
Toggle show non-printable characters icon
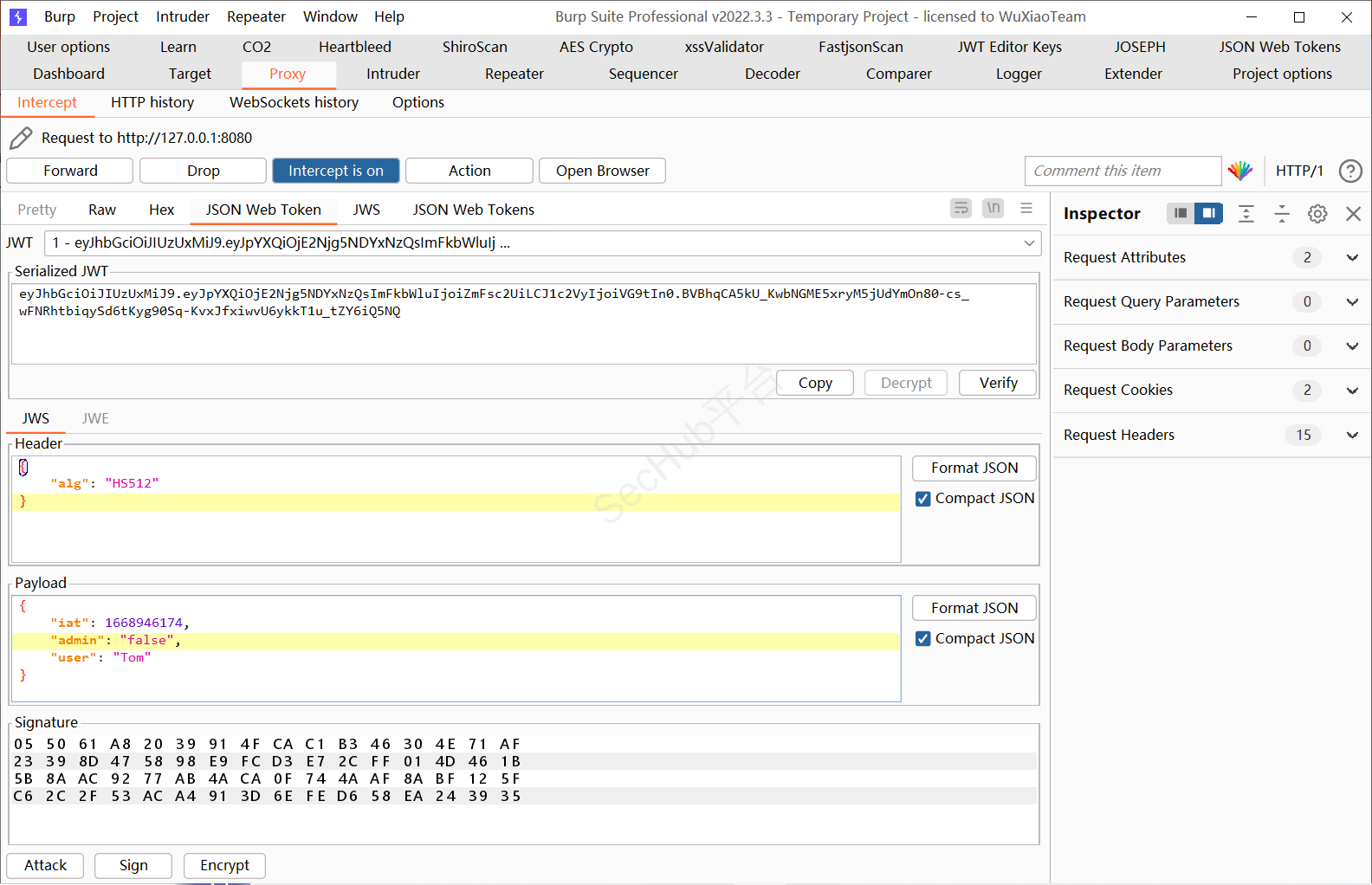(x=993, y=208)
